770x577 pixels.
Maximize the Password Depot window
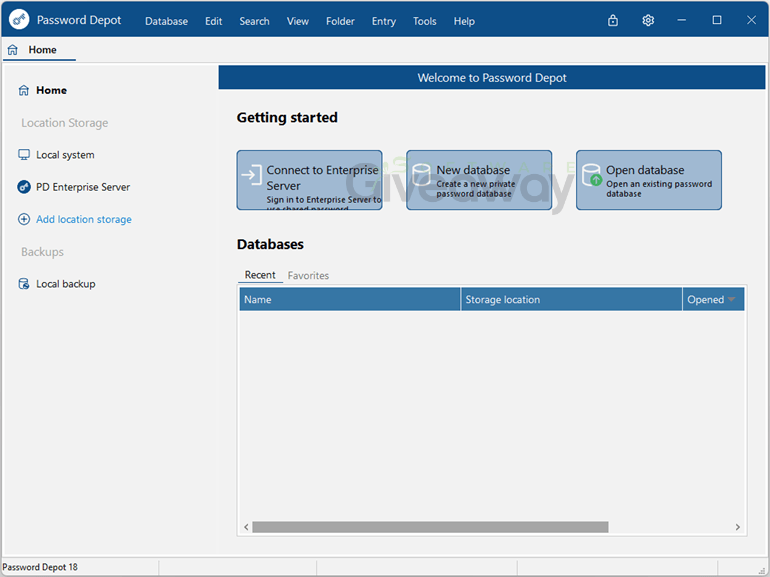[717, 20]
